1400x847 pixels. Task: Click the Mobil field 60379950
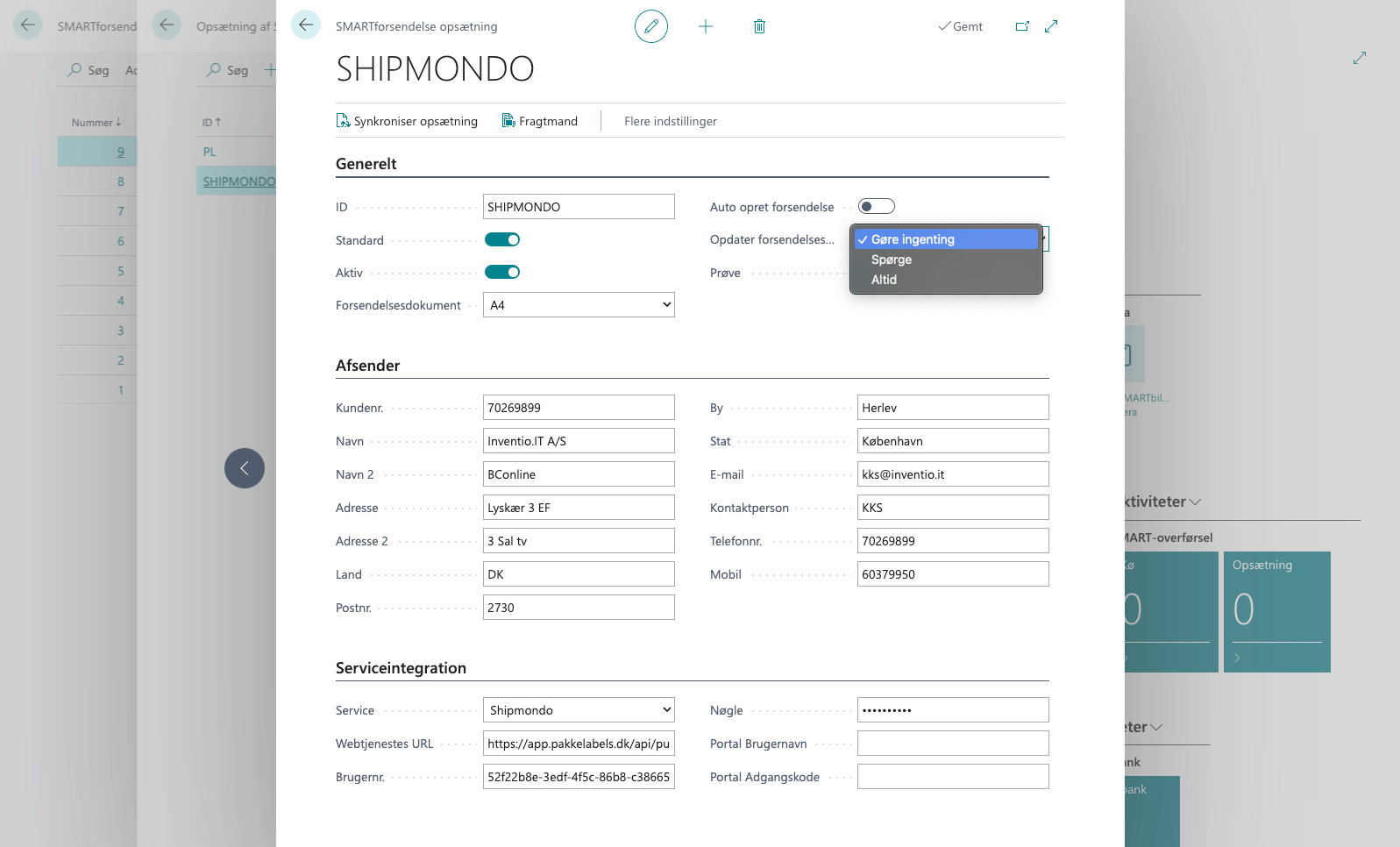pyautogui.click(x=953, y=574)
